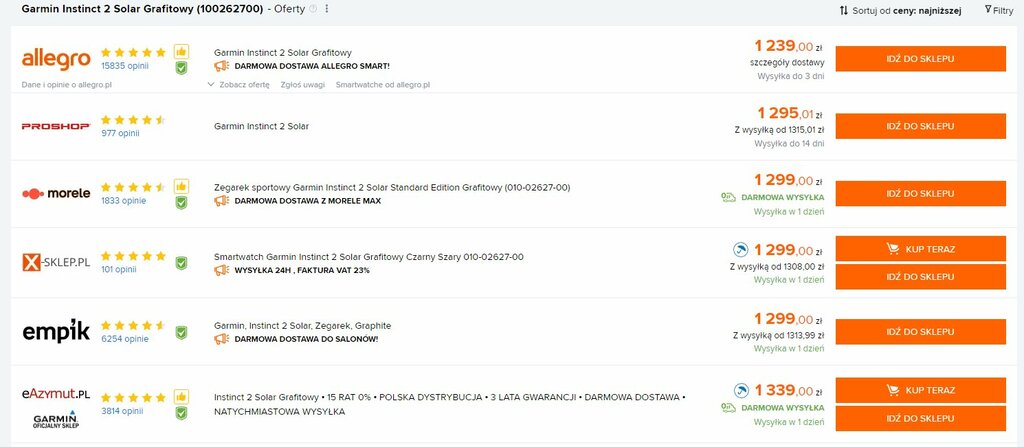Viewport: 1024px width, 447px height.
Task: Click szczegóły dostawy under allegro price
Action: coord(787,63)
